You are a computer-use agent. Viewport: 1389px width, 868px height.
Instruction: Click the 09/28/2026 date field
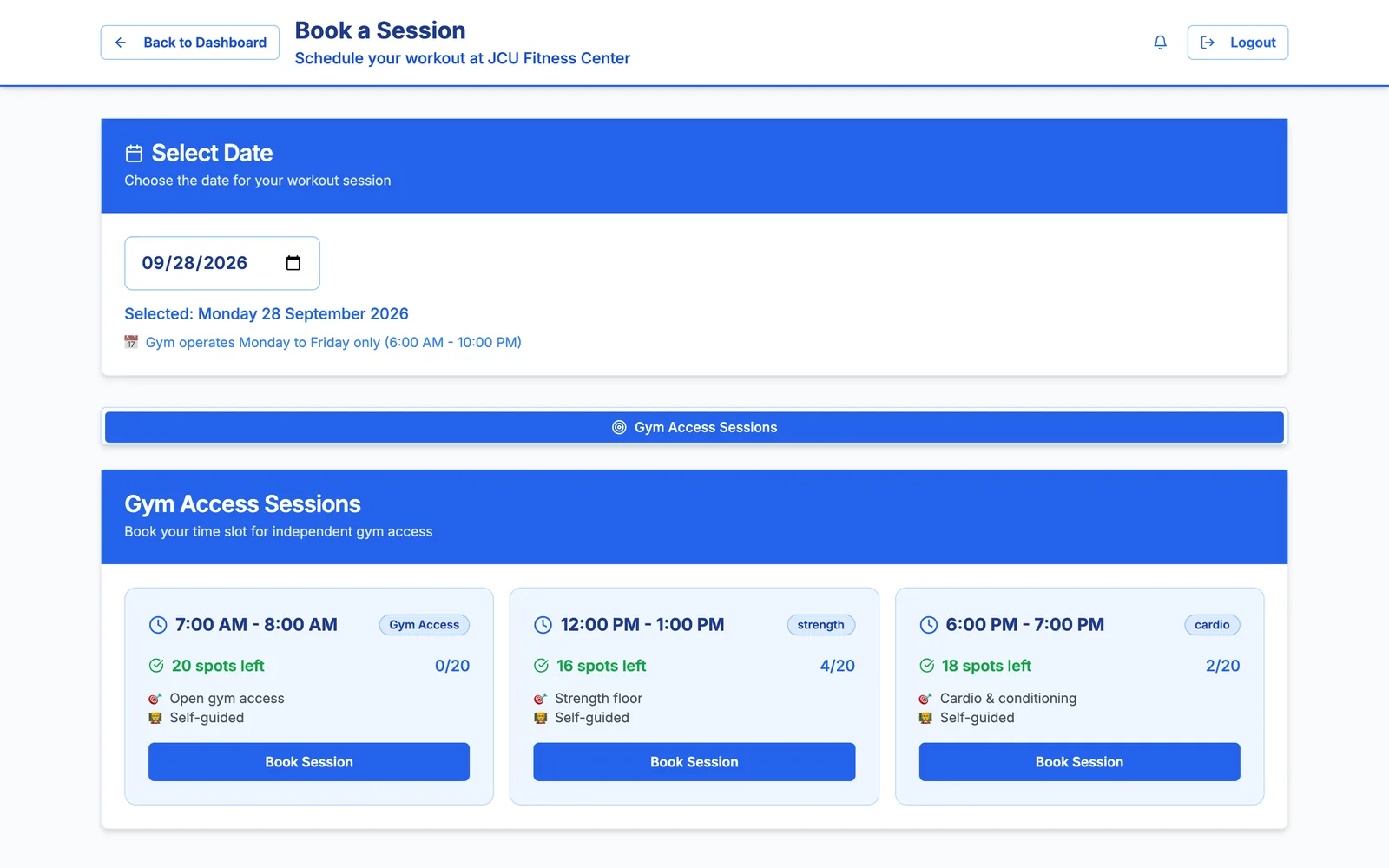click(222, 263)
